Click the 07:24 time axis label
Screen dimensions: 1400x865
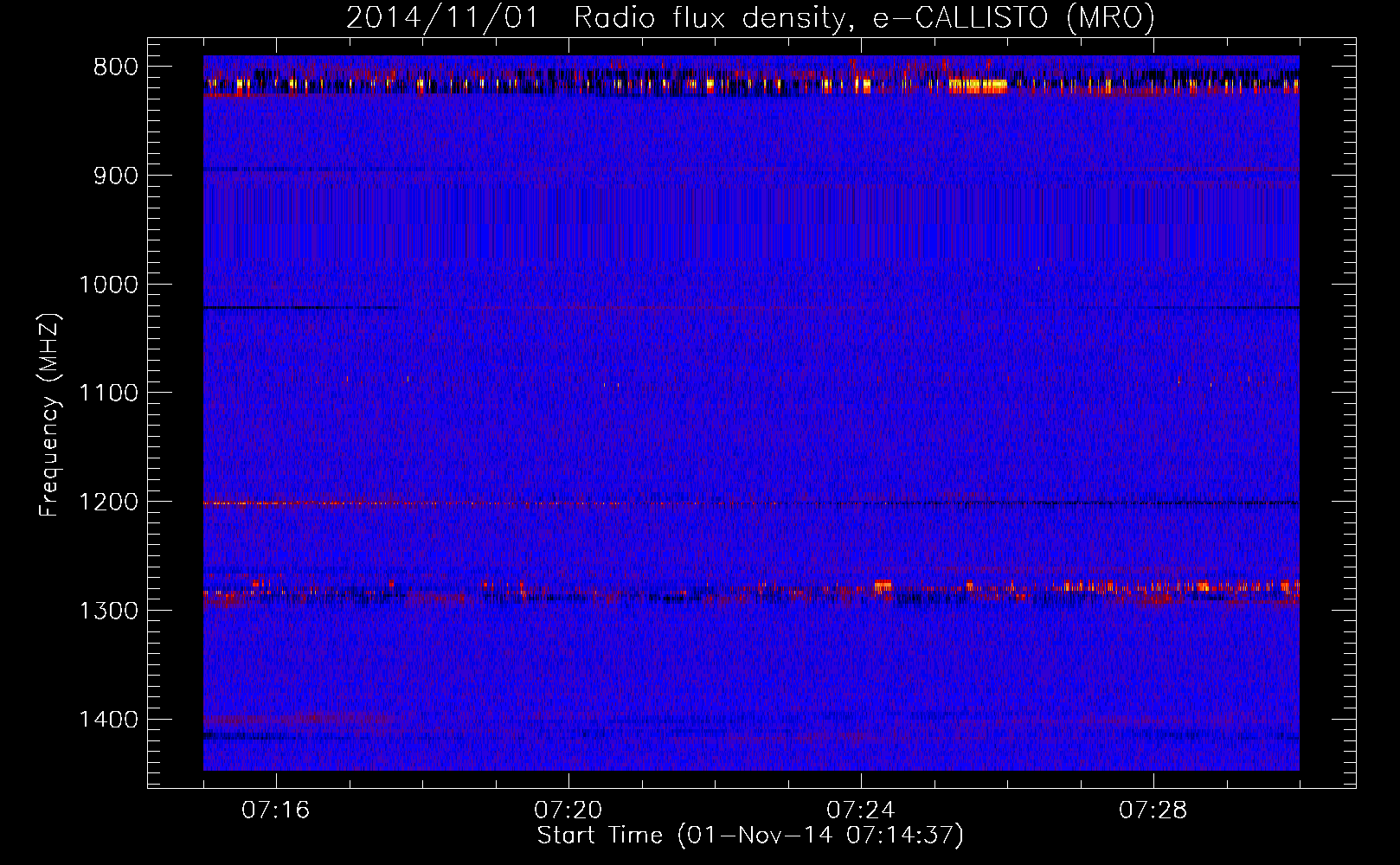[x=860, y=811]
